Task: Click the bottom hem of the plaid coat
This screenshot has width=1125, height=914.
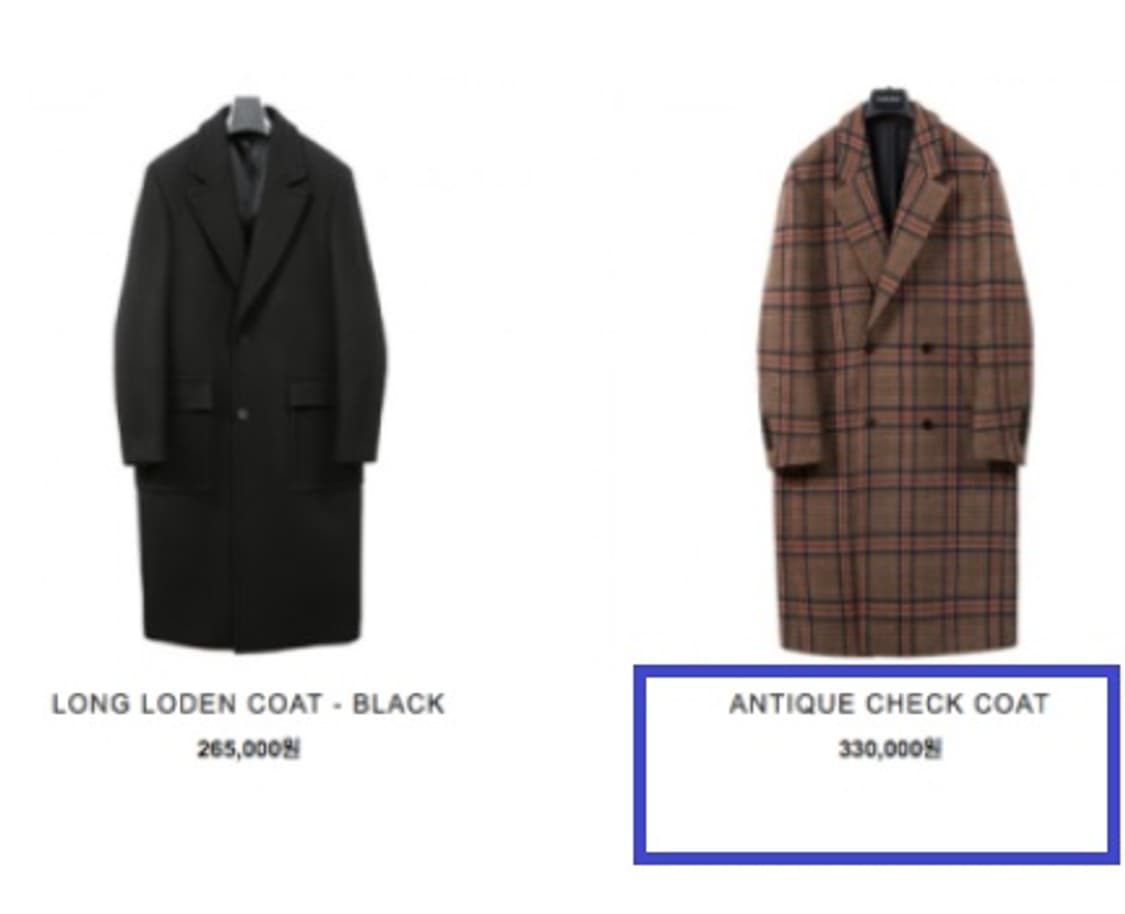Action: click(x=898, y=642)
